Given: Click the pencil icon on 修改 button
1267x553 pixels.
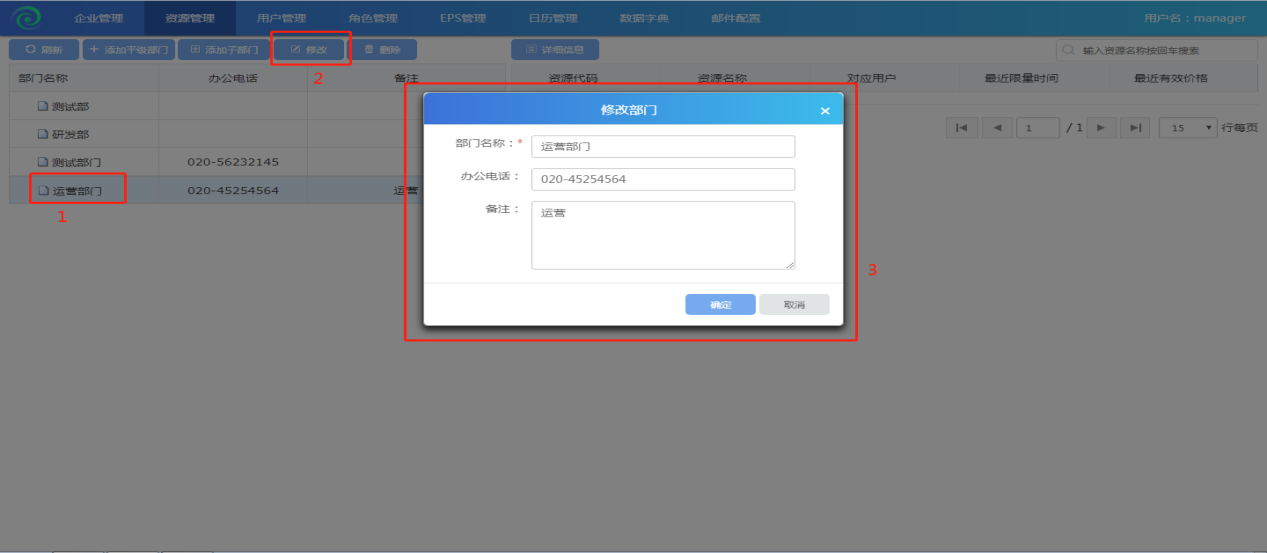Looking at the screenshot, I should click(295, 49).
